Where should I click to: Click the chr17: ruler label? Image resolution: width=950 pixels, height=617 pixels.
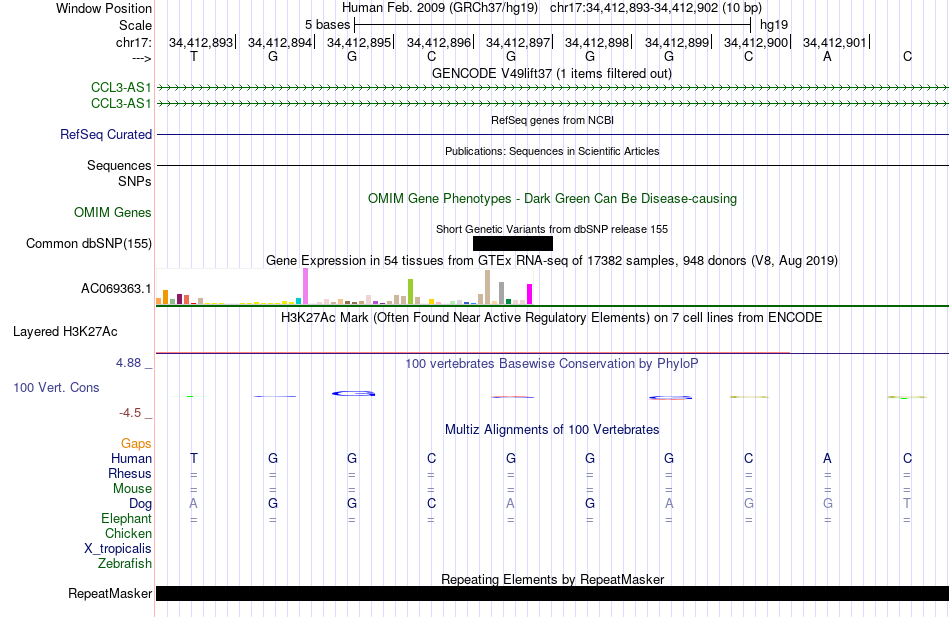133,42
